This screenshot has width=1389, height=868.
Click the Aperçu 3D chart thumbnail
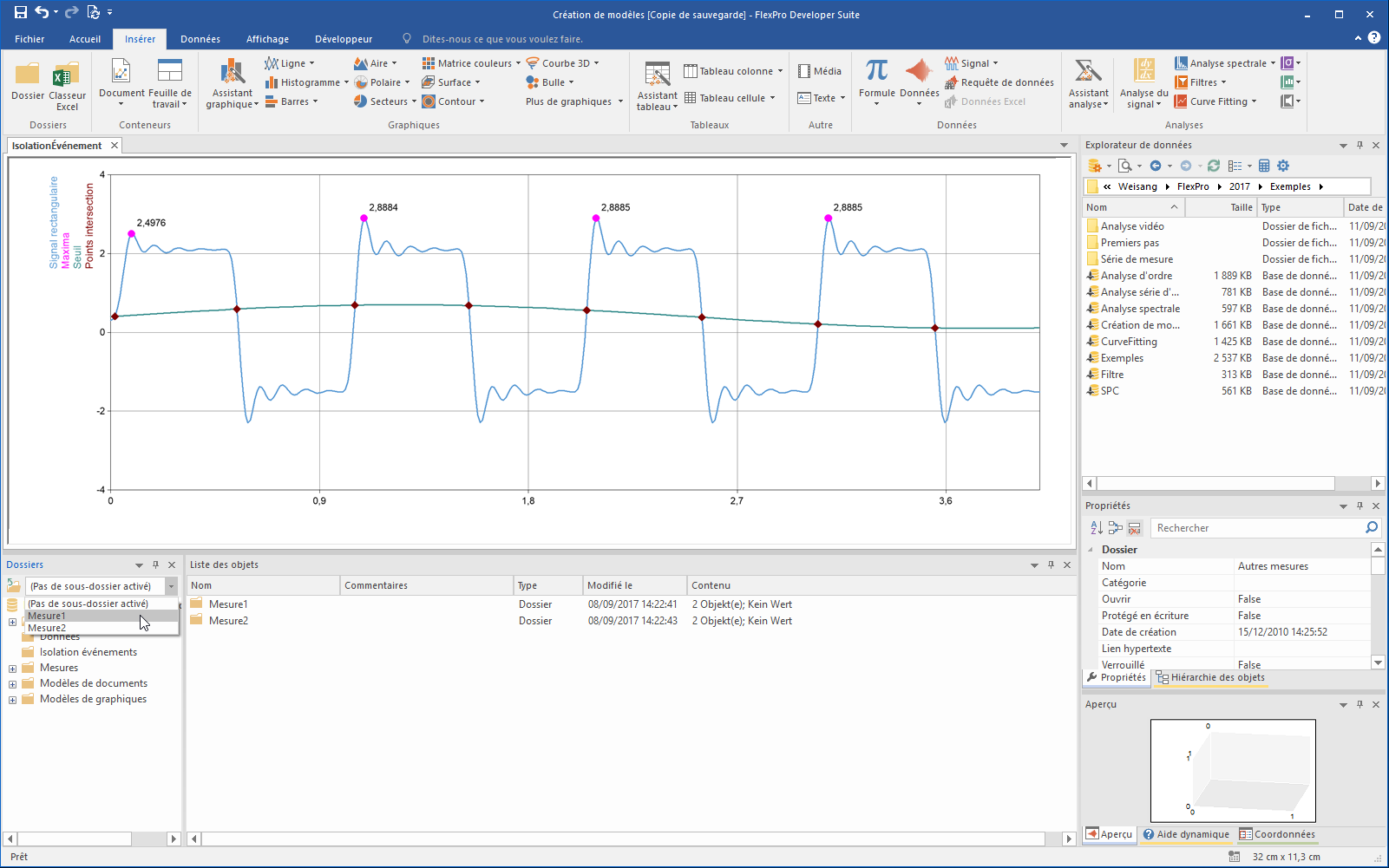[x=1233, y=771]
